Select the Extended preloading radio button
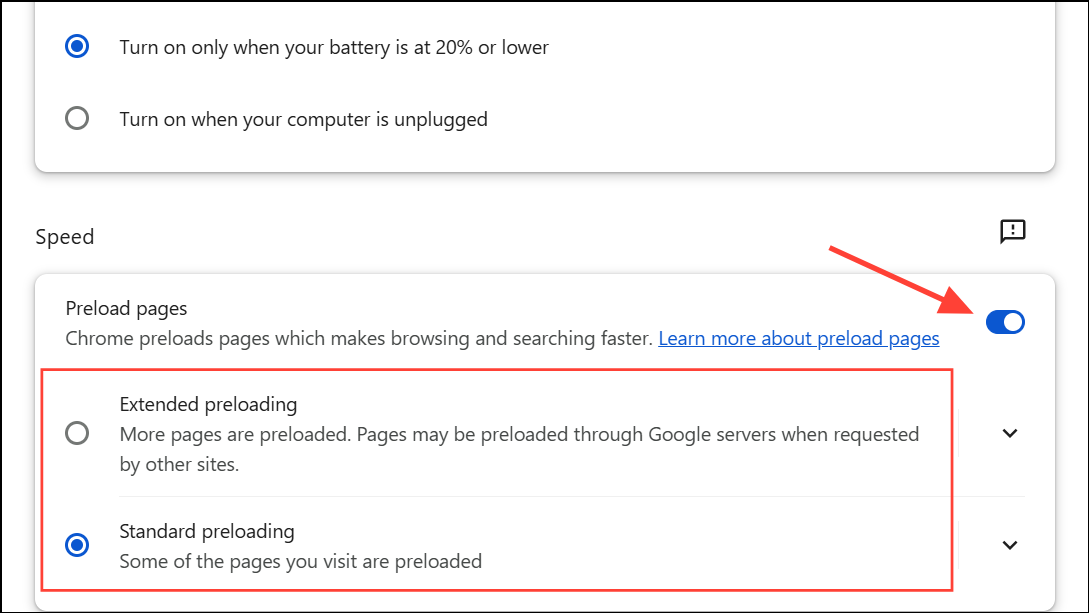Image resolution: width=1089 pixels, height=613 pixels. (77, 433)
